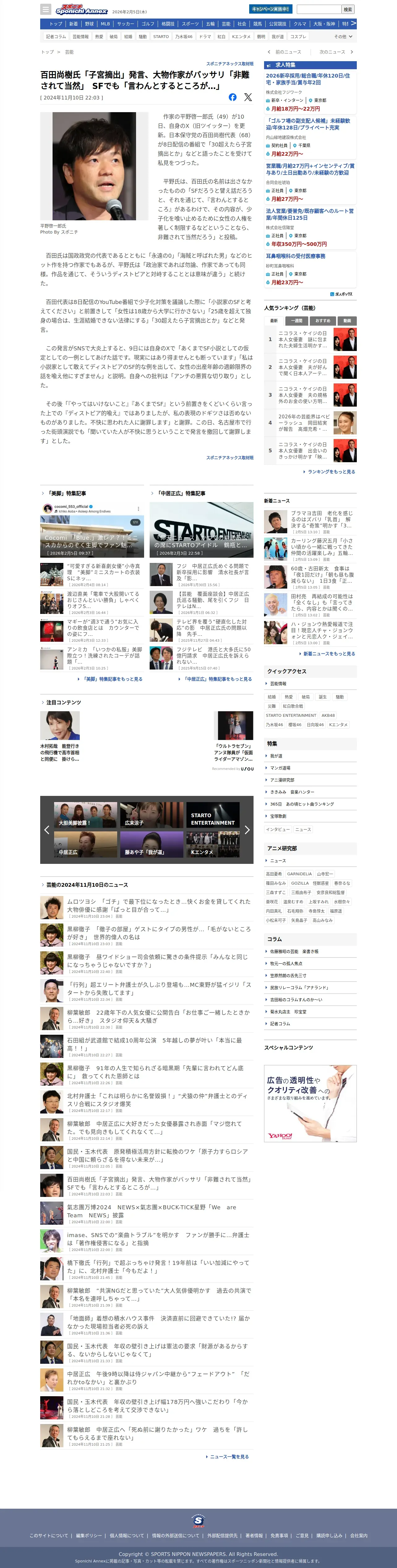Expand アニ漫研究部 in 特集 list
Screen dimensions: 397x1568
pyautogui.click(x=310, y=780)
